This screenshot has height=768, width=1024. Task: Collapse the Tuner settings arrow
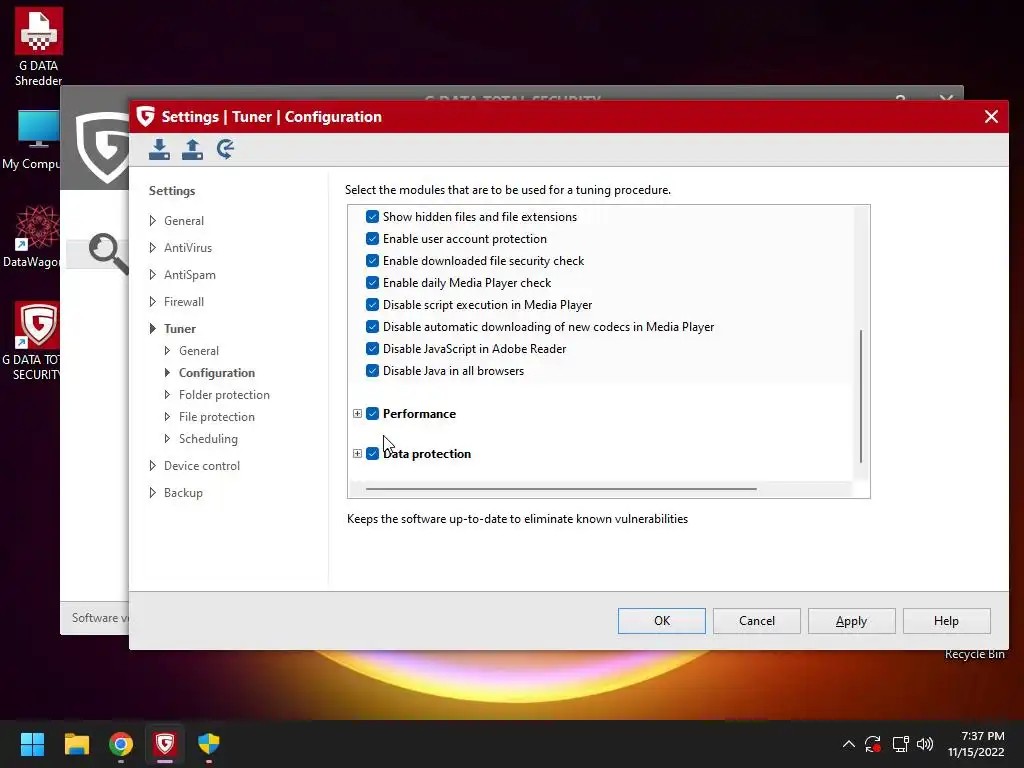(x=152, y=328)
